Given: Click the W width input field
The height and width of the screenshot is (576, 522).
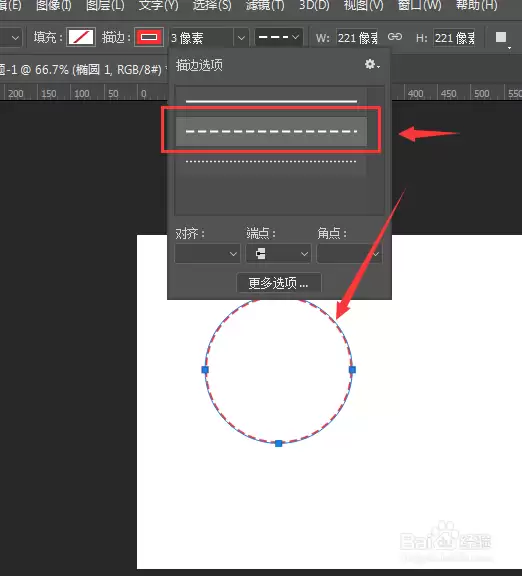Looking at the screenshot, I should point(357,38).
